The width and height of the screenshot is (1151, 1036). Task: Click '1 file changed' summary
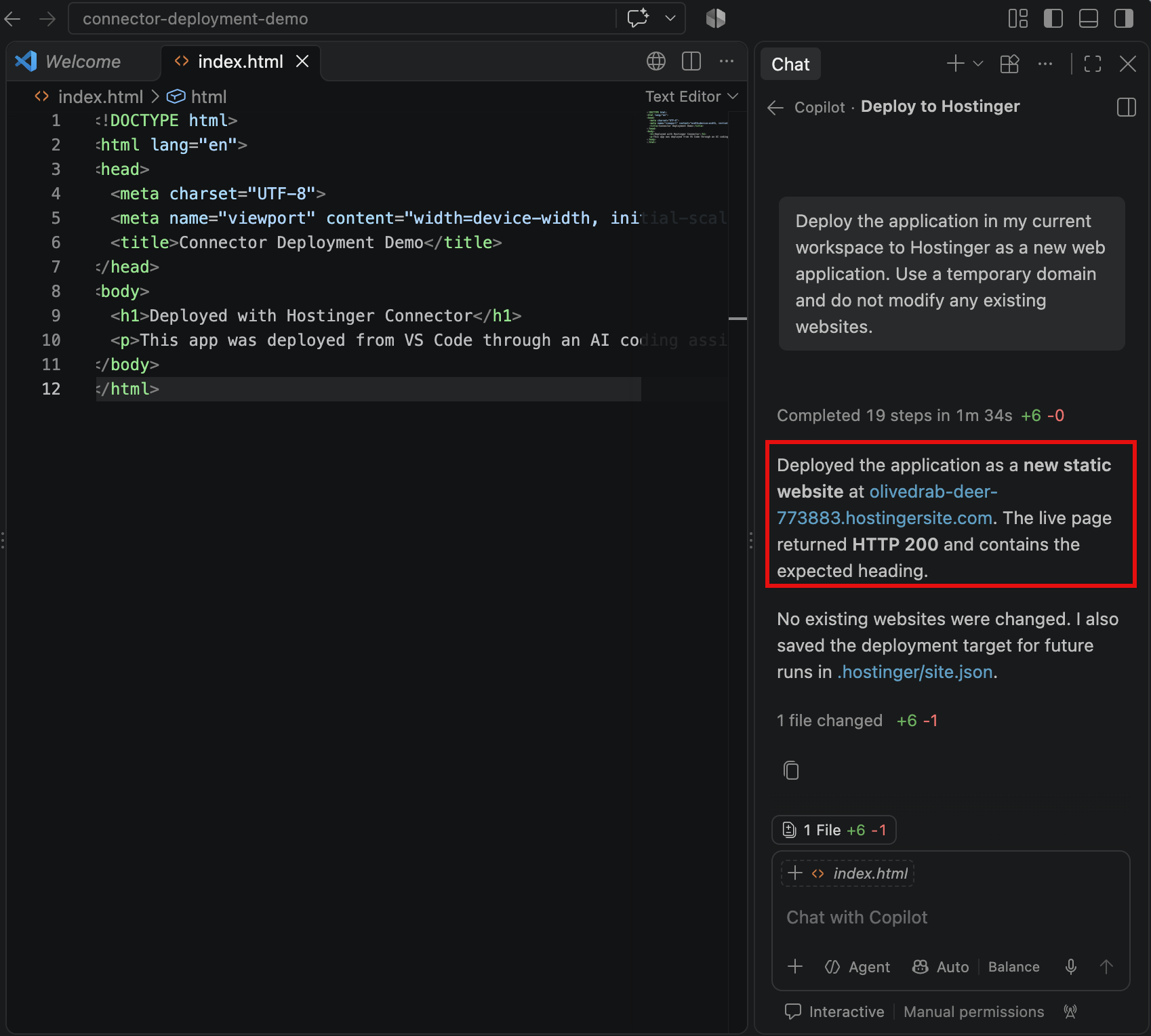coord(830,721)
